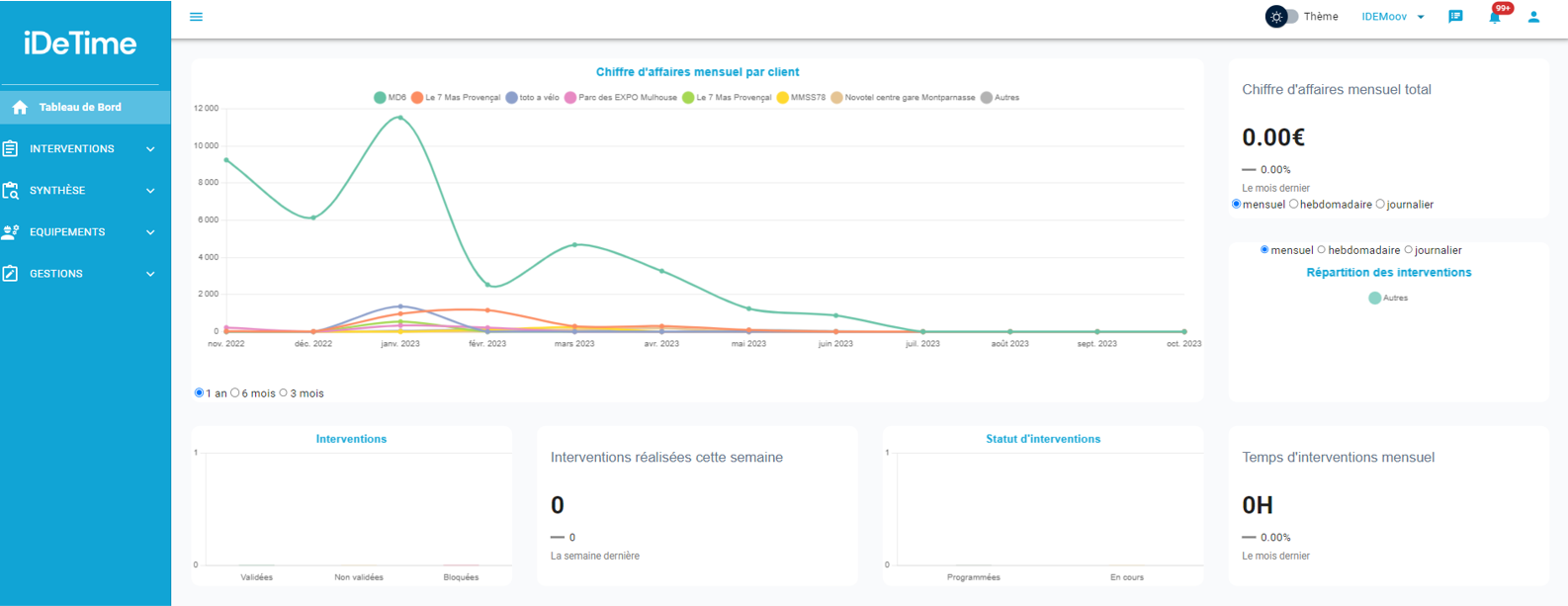This screenshot has height=606, width=1568.
Task: Open EQUIPEMENTS sidebar menu item
Action: click(85, 231)
